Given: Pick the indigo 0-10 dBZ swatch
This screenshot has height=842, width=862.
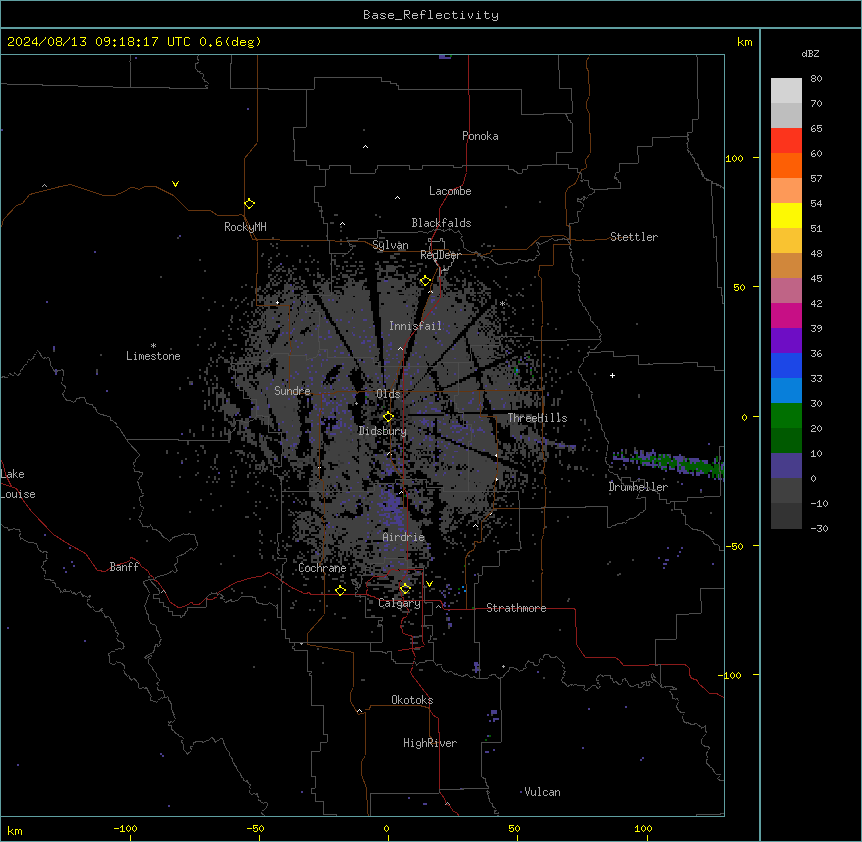Looking at the screenshot, I should [786, 466].
